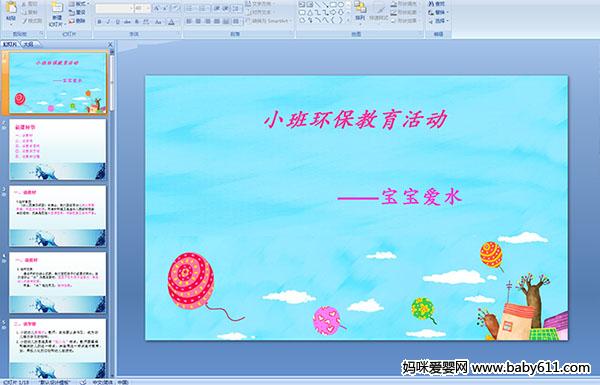Click the Paste clipboard icon
The image size is (600, 385).
pyautogui.click(x=11, y=8)
